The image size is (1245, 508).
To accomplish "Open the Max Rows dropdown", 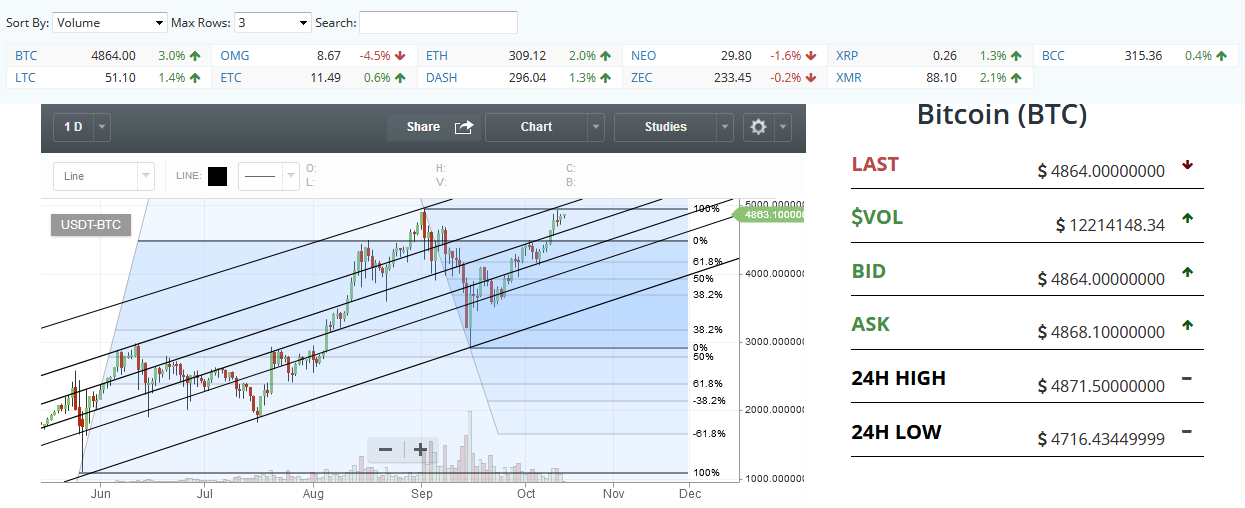I will [274, 22].
